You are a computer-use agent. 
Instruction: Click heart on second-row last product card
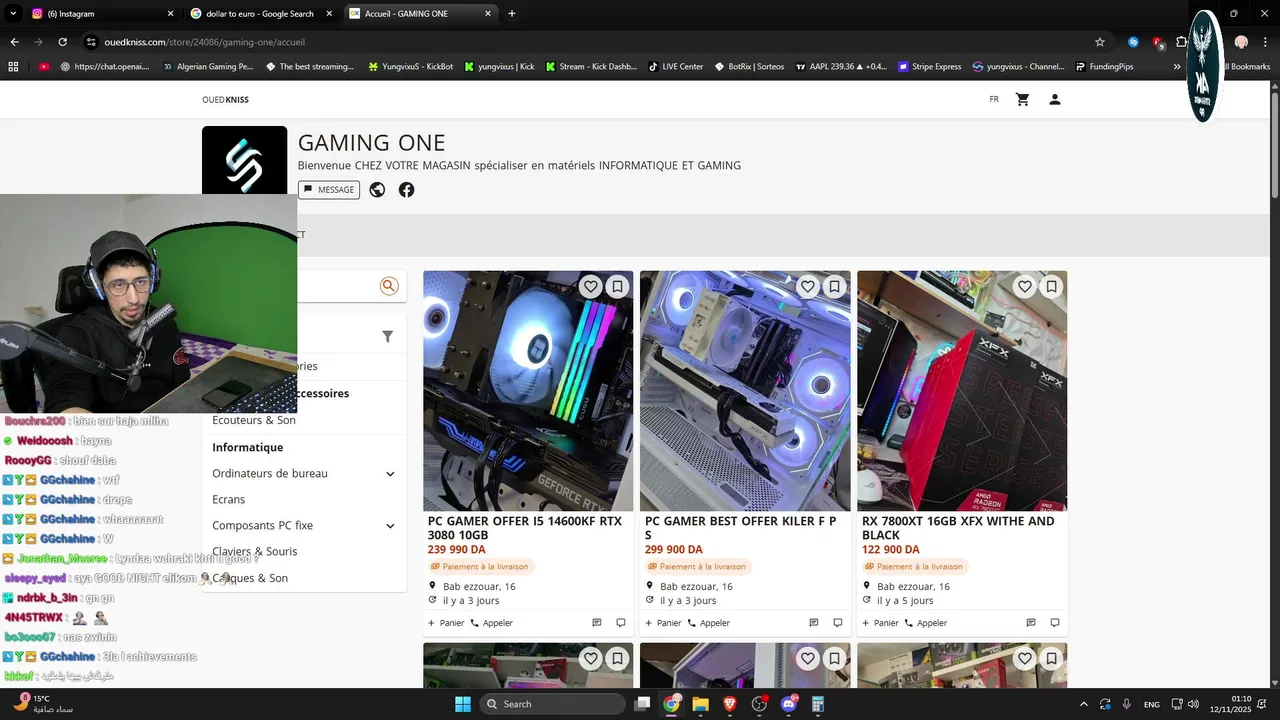[x=1025, y=659]
